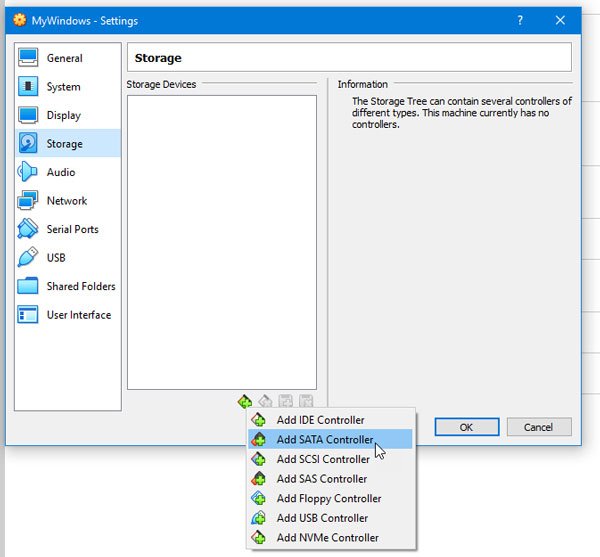The width and height of the screenshot is (600, 557).
Task: Pick Add Floppy Controller from menu
Action: tap(328, 499)
